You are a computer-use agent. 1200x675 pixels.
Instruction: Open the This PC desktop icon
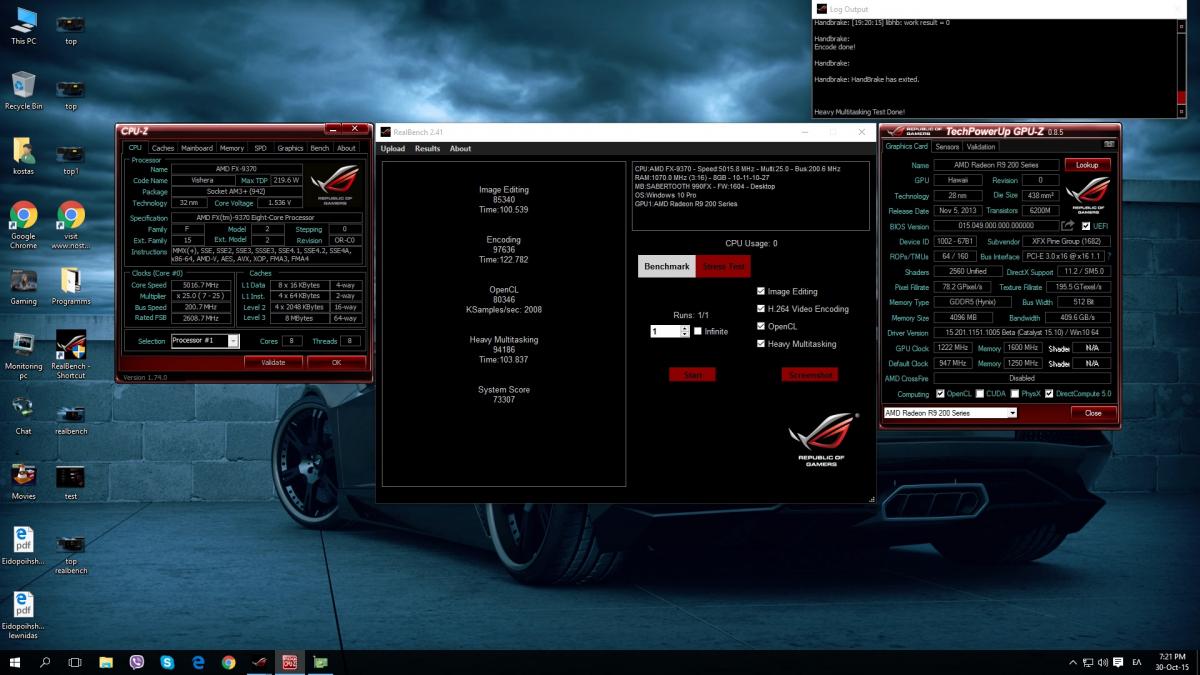pyautogui.click(x=24, y=26)
